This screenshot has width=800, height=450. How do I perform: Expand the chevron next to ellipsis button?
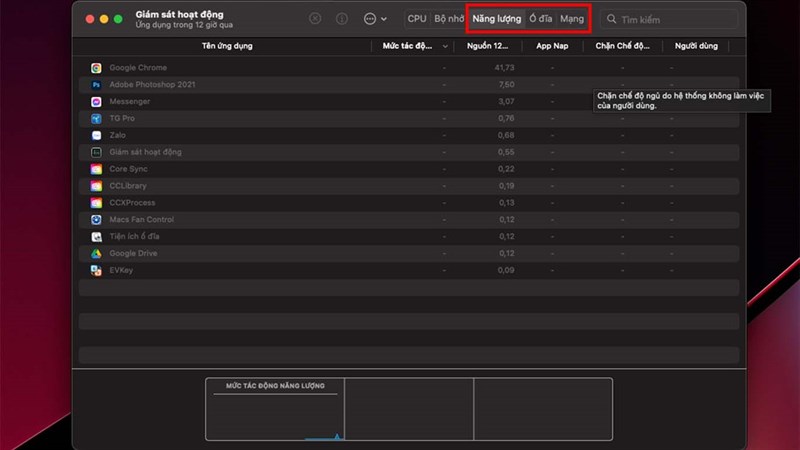(384, 19)
